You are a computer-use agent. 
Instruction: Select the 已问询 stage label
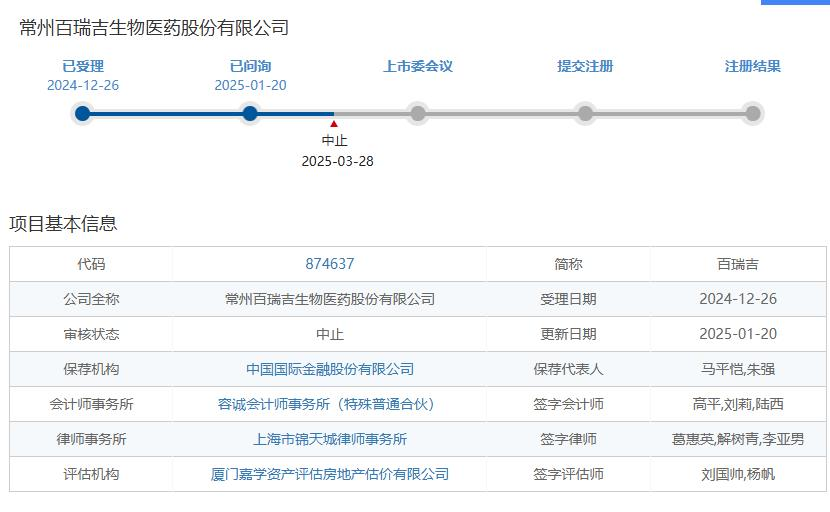(x=250, y=66)
